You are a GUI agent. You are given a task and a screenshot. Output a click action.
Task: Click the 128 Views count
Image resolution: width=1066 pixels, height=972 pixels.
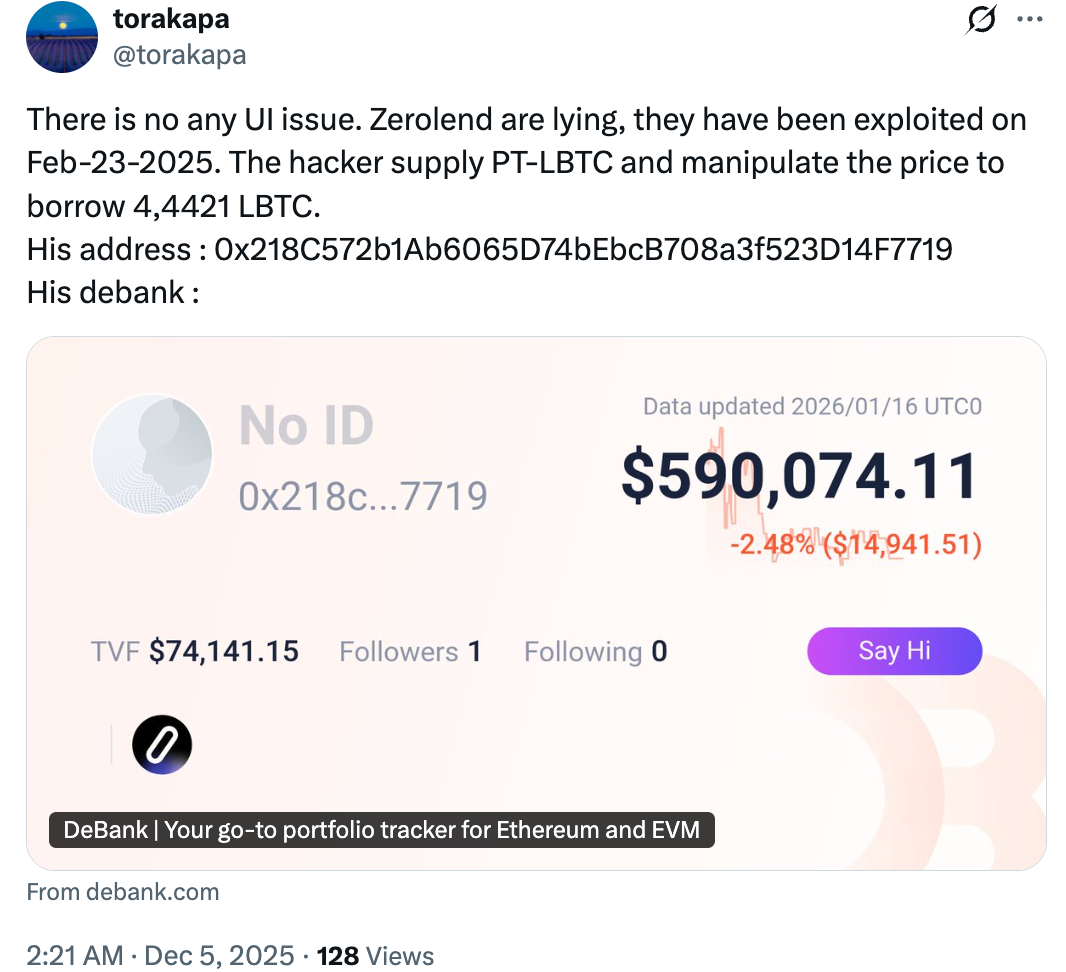[375, 956]
